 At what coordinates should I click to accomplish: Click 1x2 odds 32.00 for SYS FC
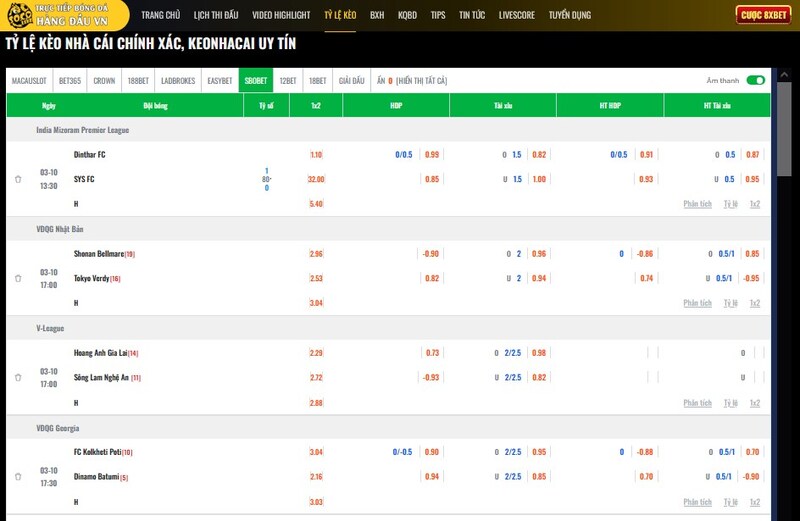316,180
